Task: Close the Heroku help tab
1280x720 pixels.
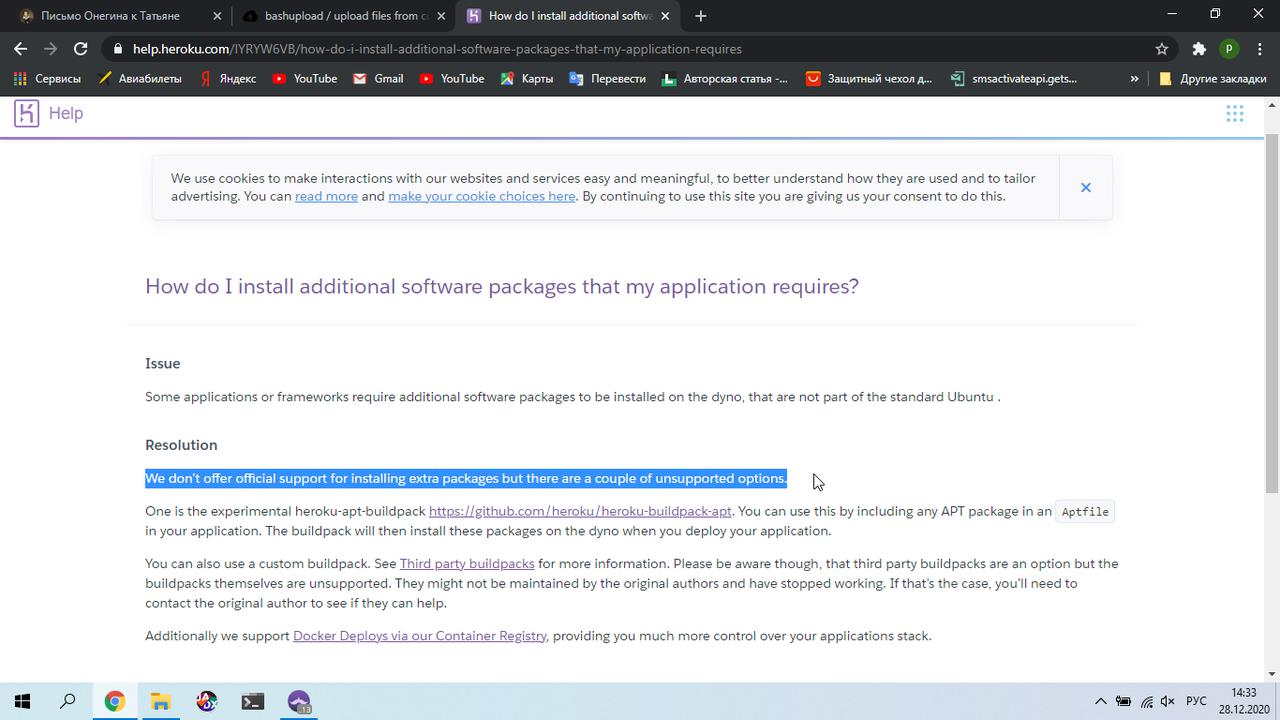Action: (x=665, y=16)
